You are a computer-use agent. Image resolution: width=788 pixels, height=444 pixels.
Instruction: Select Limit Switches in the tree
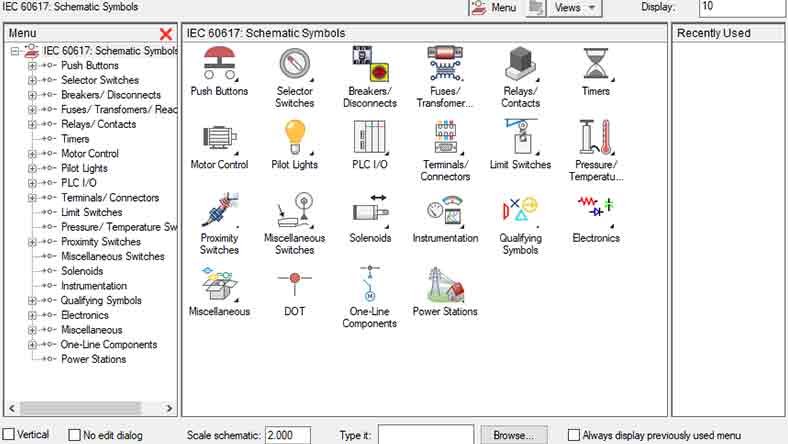coord(91,212)
